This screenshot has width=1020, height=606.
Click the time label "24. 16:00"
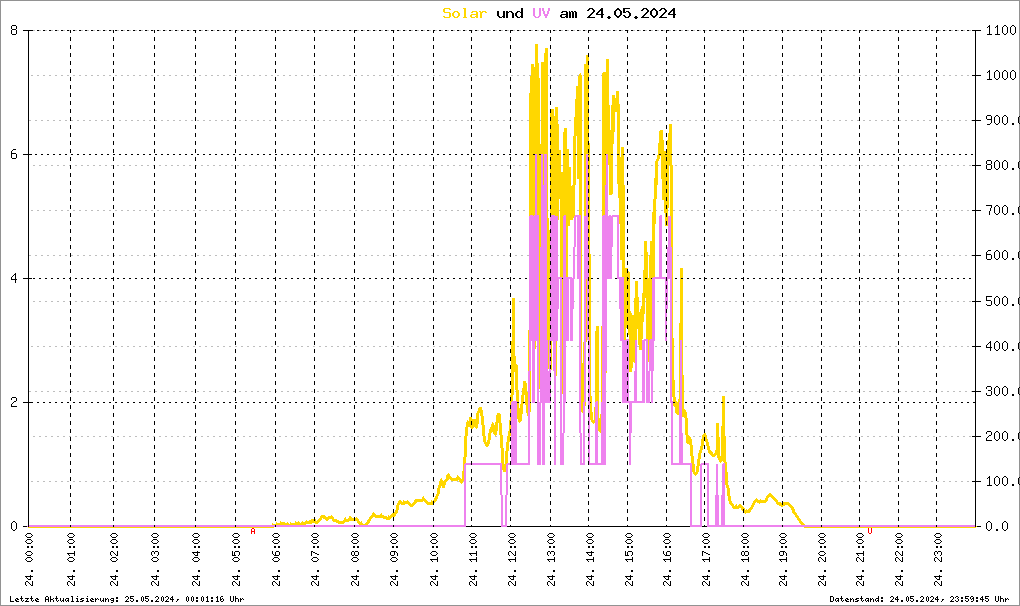click(667, 560)
